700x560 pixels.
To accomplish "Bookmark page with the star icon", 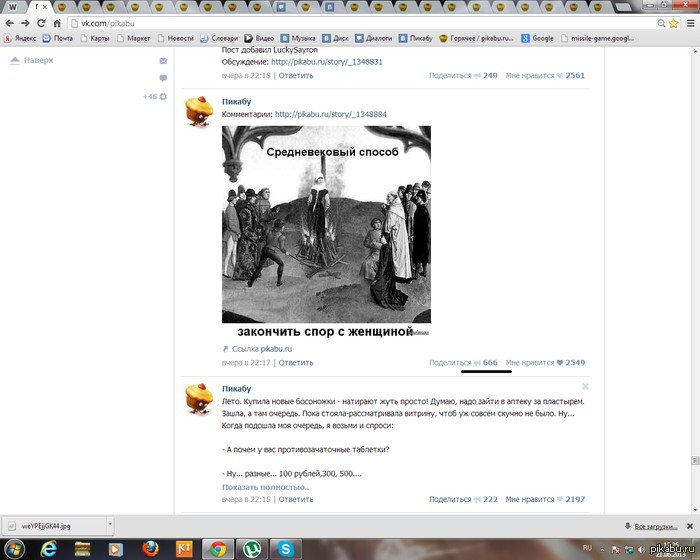I will [x=674, y=23].
